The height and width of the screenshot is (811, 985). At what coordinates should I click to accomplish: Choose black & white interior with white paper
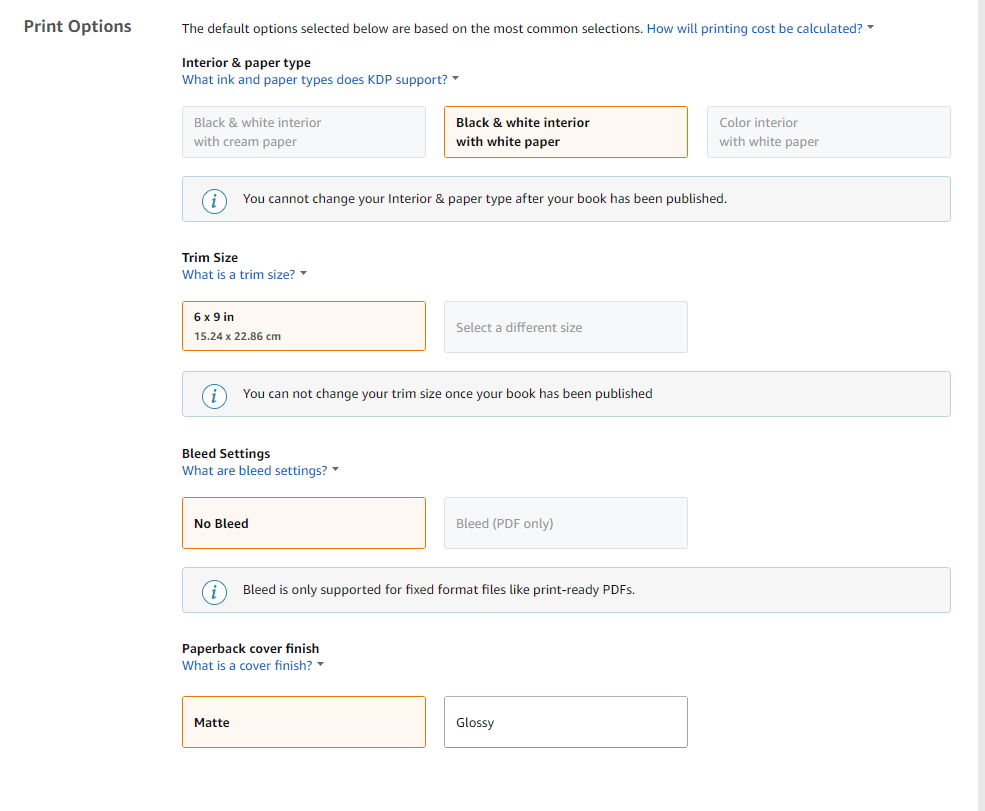pos(565,132)
